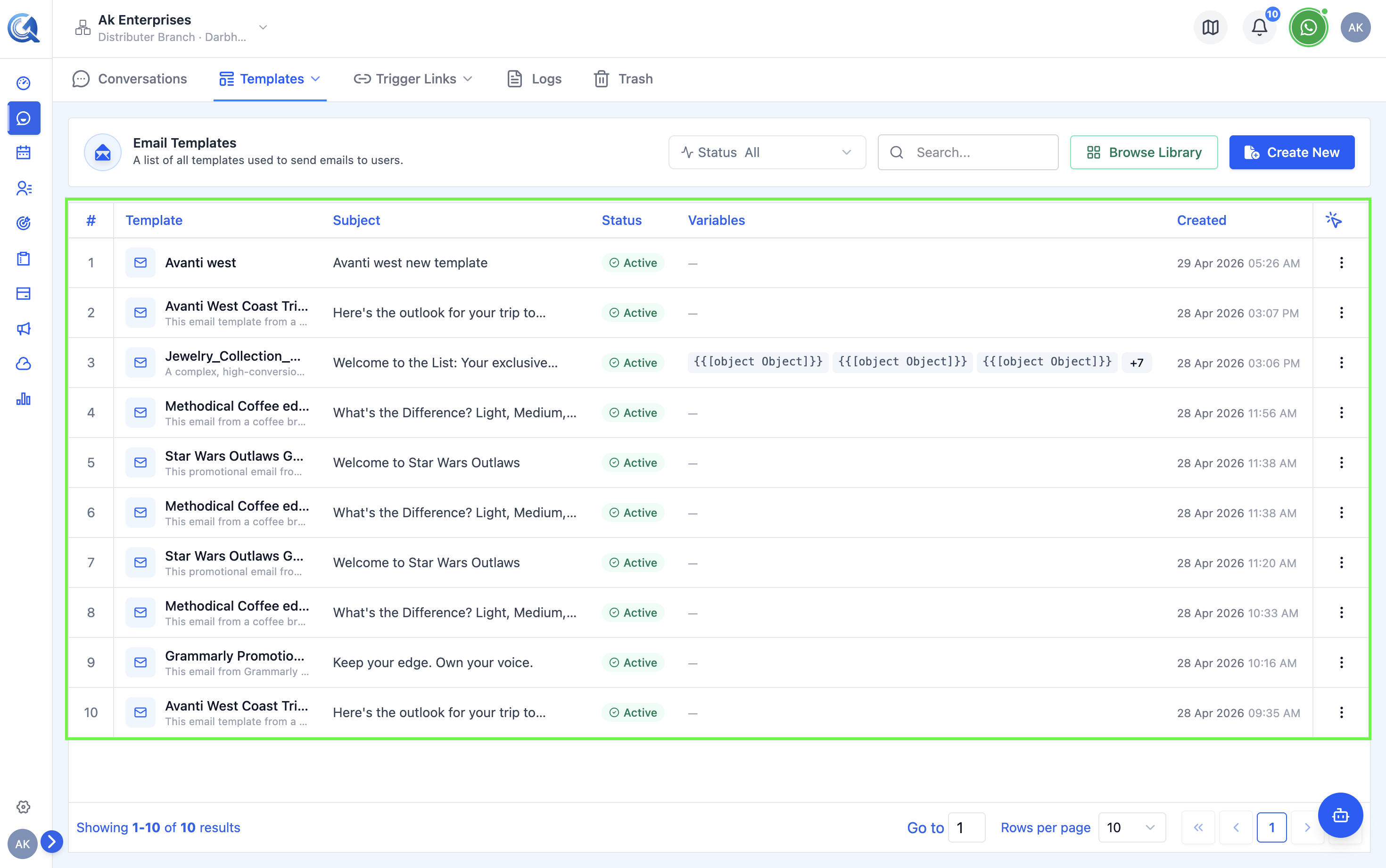
Task: Expand the Trigger Links dropdown chevron
Action: click(x=468, y=79)
